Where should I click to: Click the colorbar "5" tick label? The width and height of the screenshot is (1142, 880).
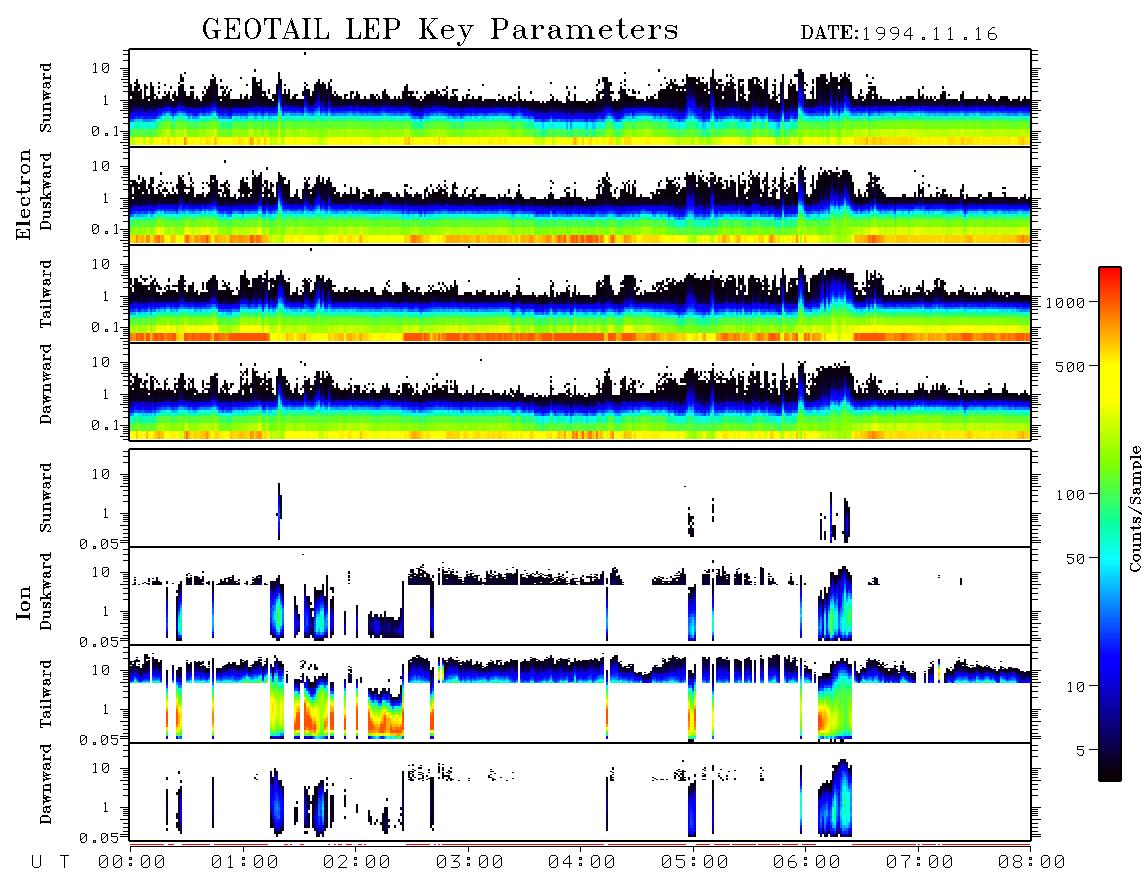click(x=1080, y=750)
